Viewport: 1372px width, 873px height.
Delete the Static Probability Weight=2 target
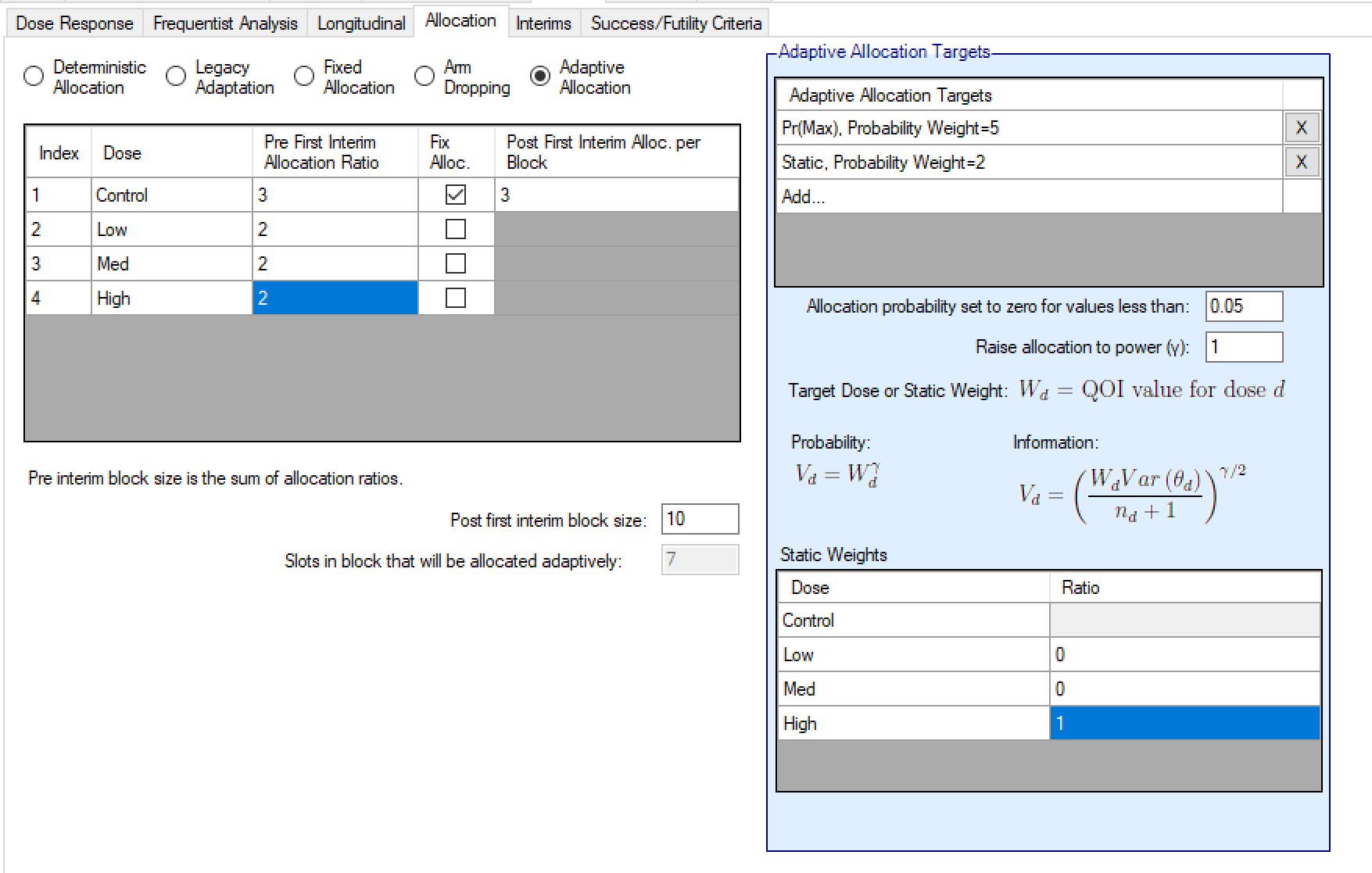(1301, 163)
